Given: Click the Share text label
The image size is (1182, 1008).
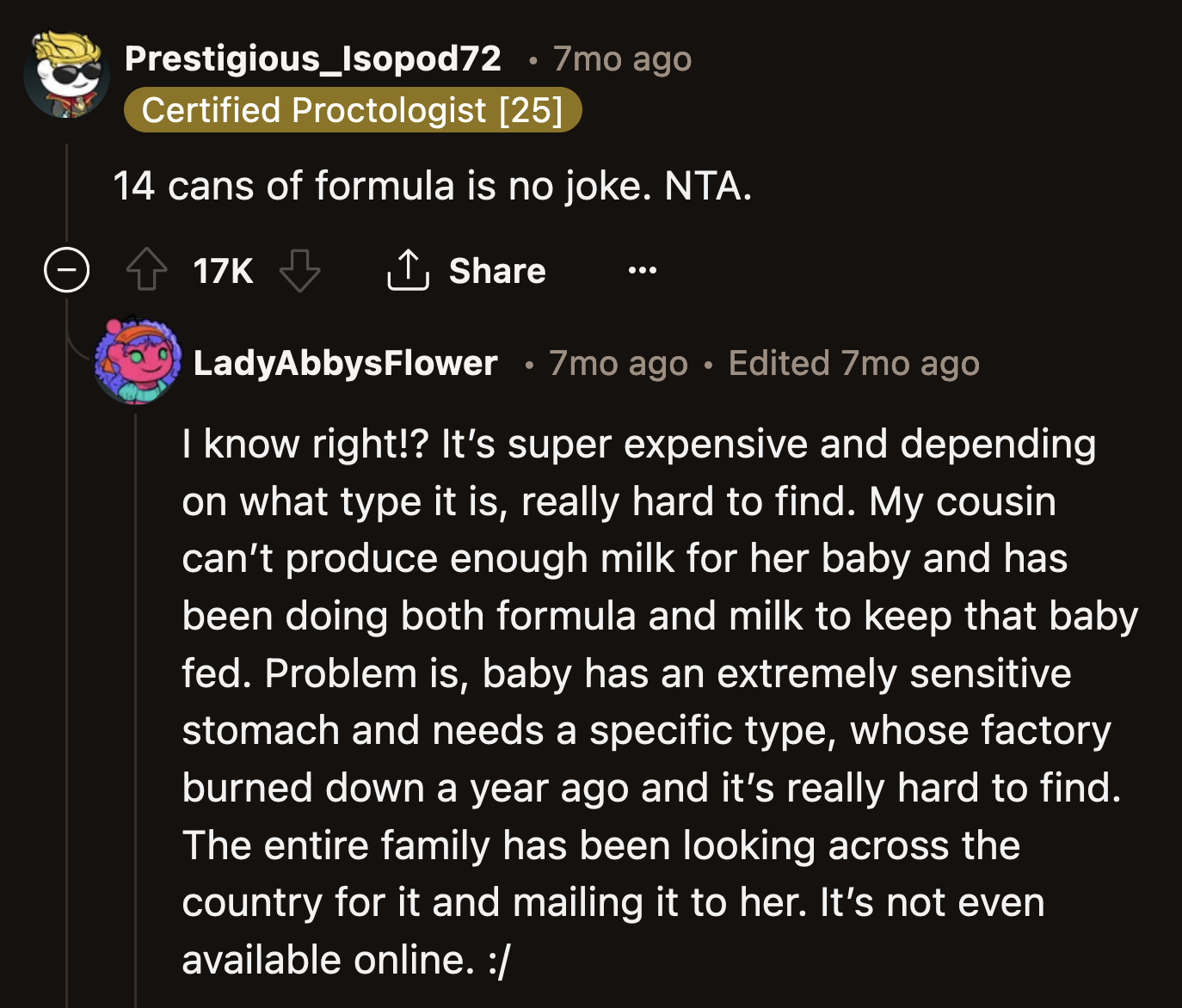Looking at the screenshot, I should click(x=496, y=270).
